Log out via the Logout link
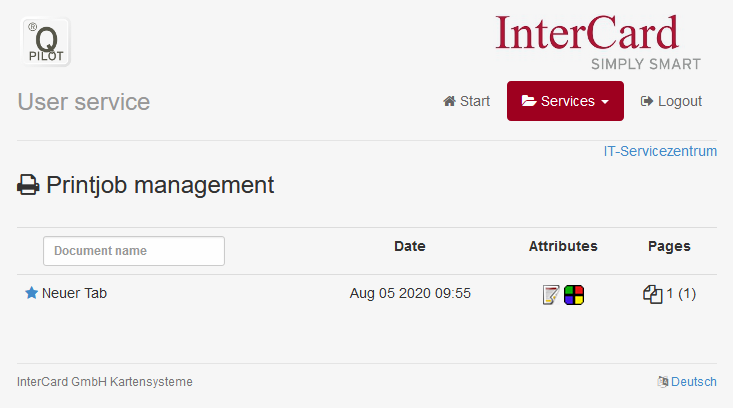The width and height of the screenshot is (733, 408). click(671, 101)
